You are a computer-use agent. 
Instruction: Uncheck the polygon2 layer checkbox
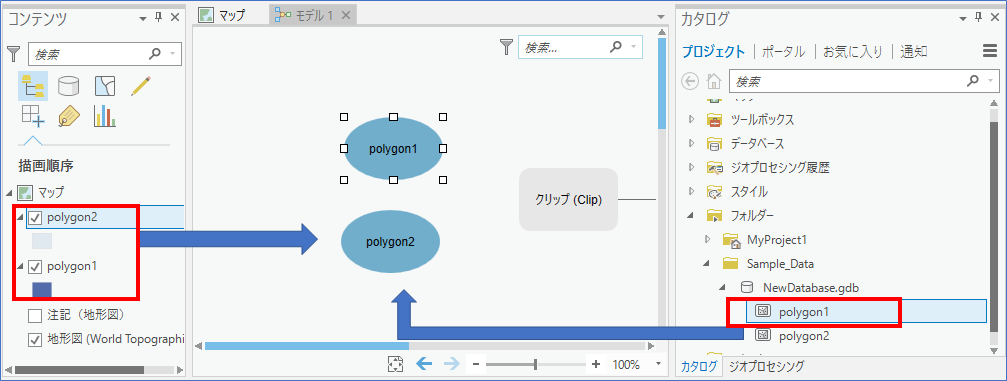[35, 218]
